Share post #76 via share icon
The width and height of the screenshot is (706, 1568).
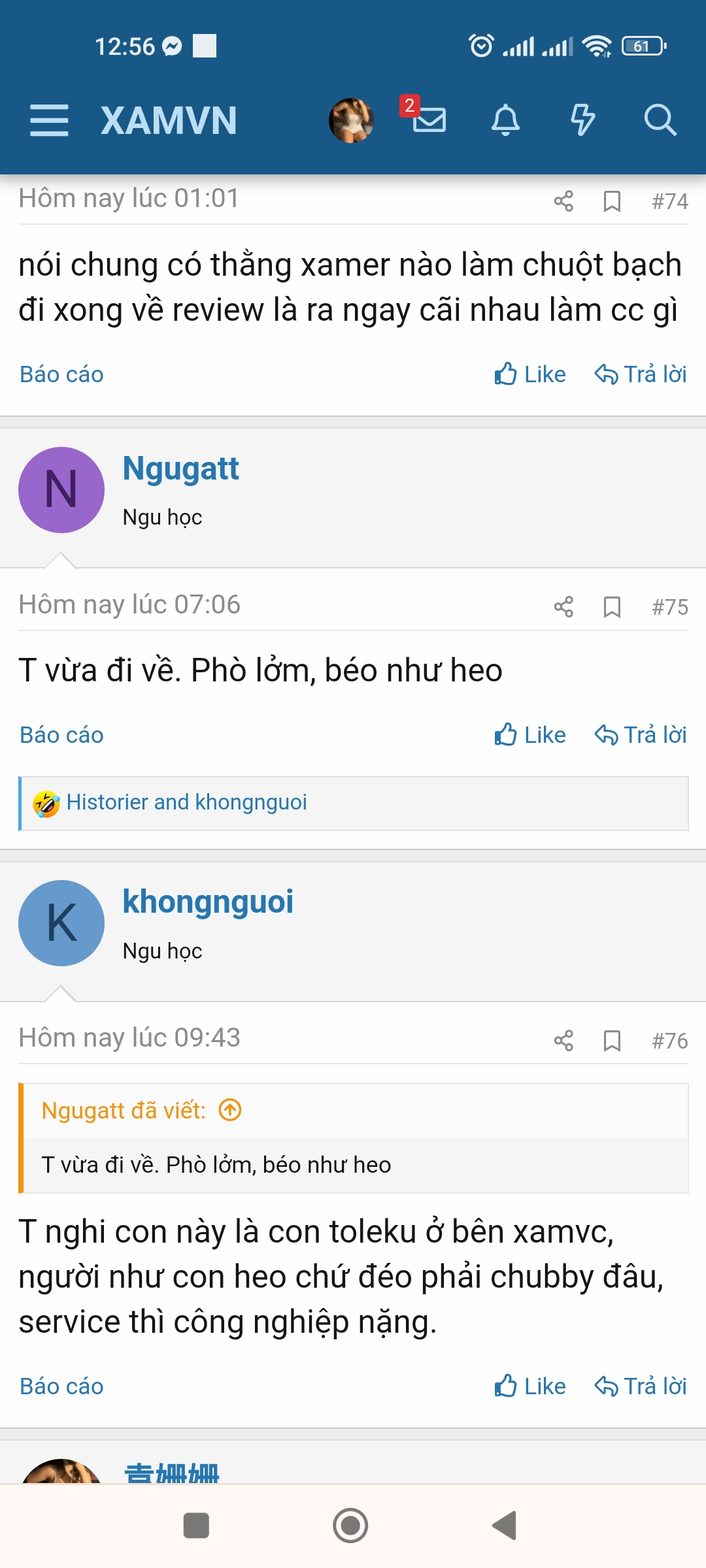563,1040
